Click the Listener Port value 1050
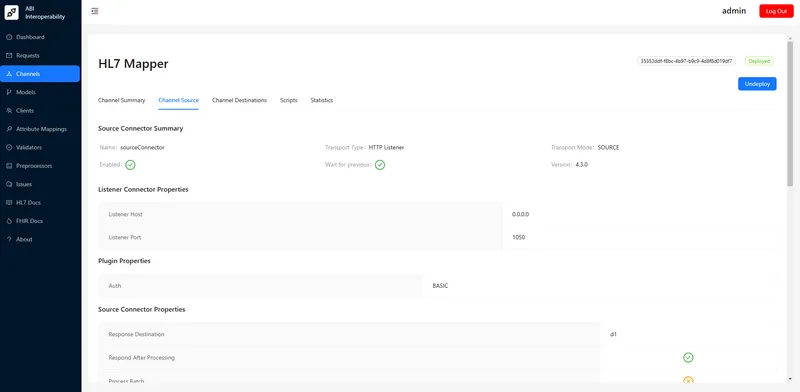The height and width of the screenshot is (392, 800). coord(519,237)
